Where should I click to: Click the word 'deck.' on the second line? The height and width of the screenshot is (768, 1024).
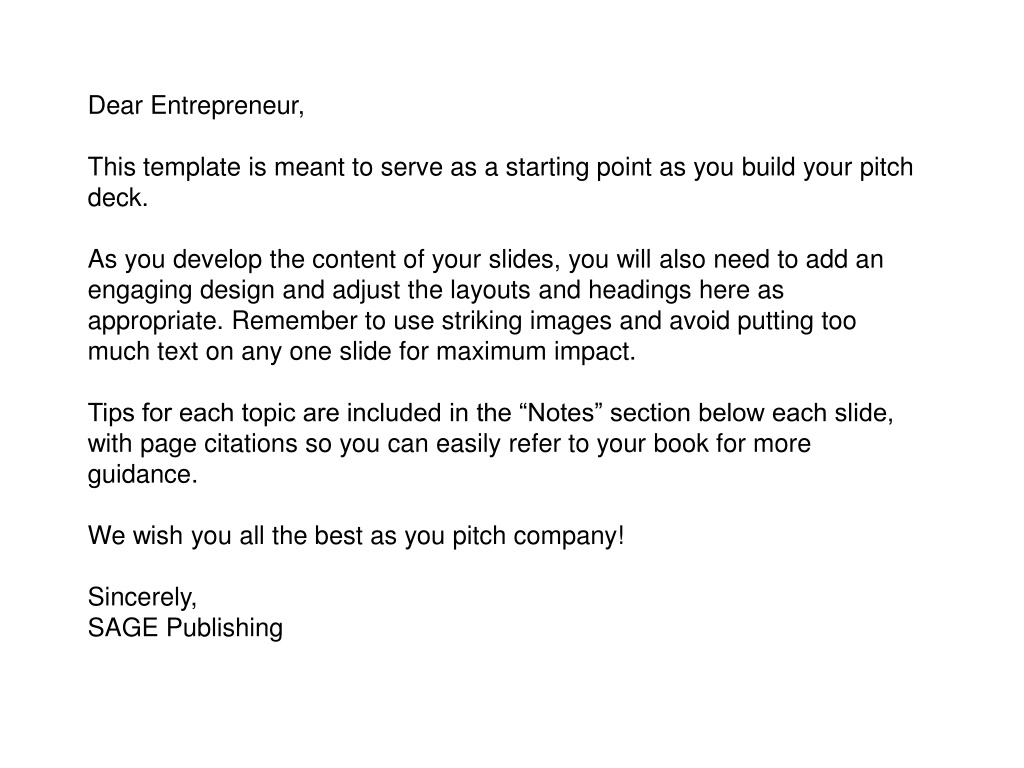[118, 198]
